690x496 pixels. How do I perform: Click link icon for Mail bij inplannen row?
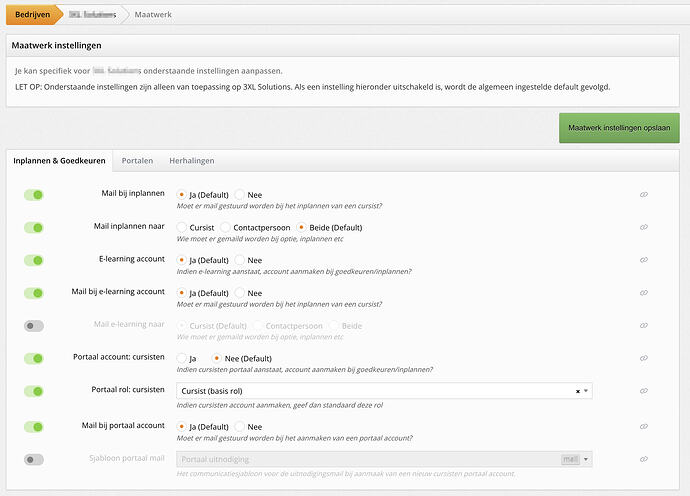[x=644, y=195]
